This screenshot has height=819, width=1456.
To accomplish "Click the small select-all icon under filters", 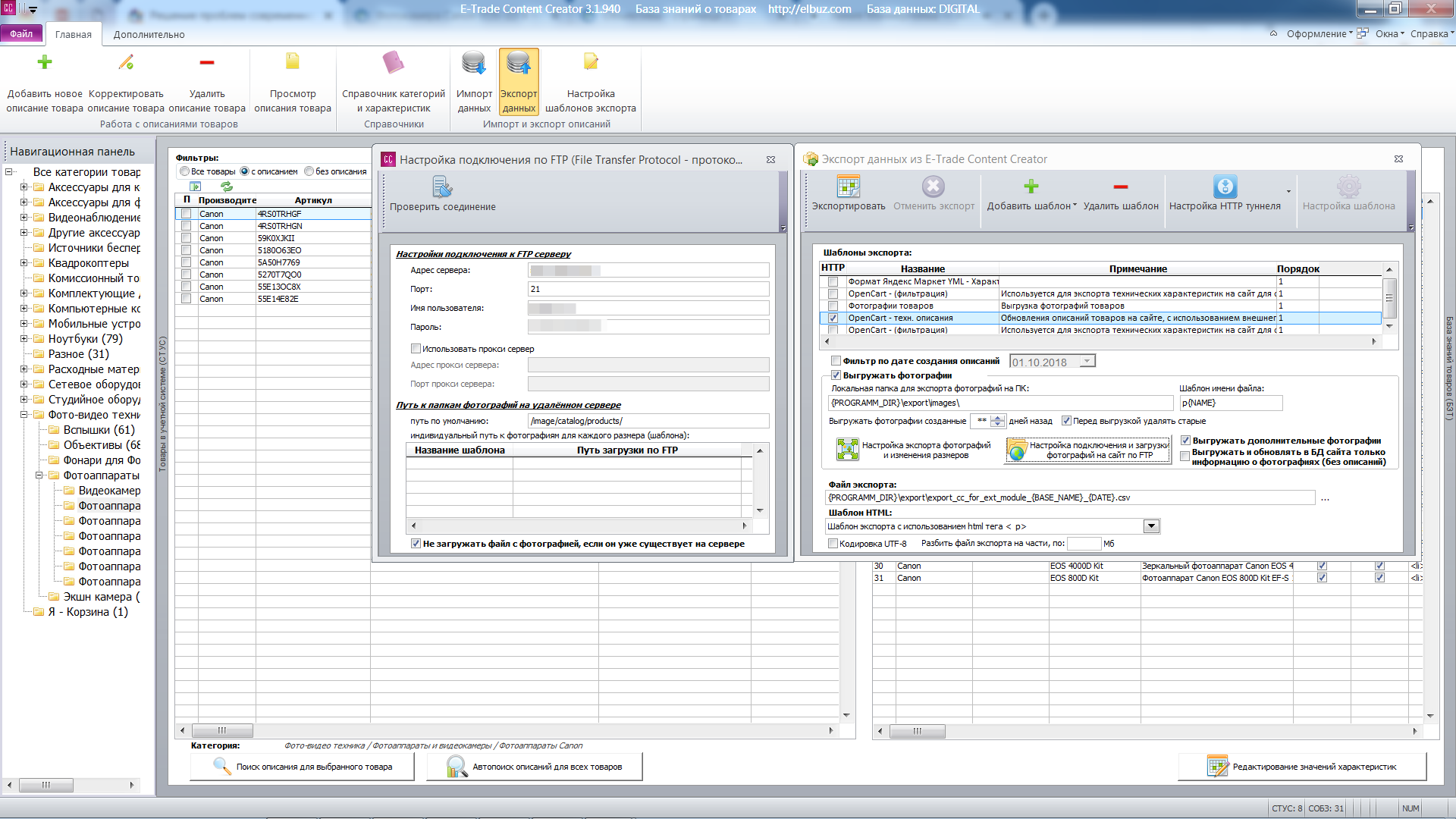I will [x=196, y=187].
